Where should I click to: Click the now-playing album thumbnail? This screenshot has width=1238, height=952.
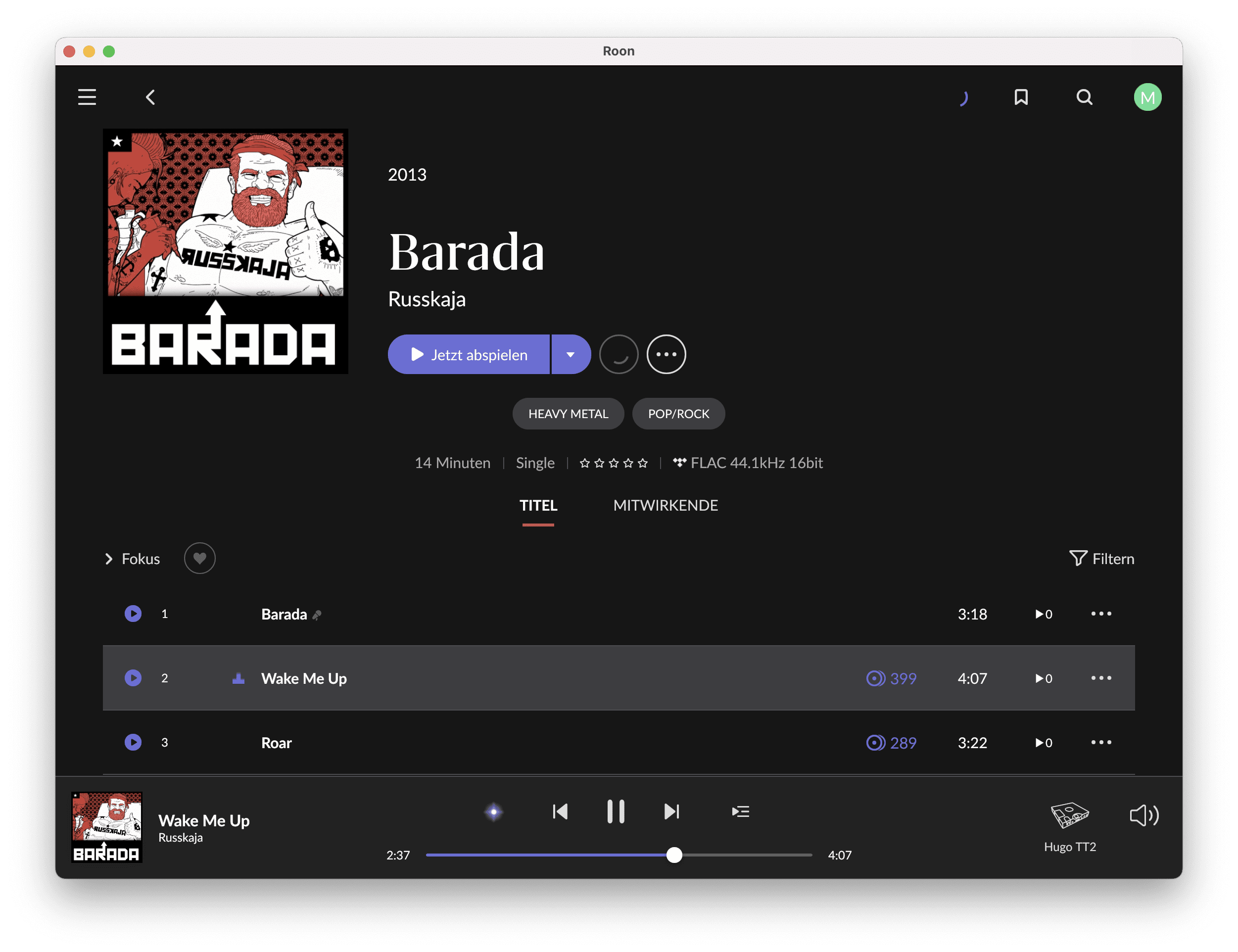tap(106, 827)
